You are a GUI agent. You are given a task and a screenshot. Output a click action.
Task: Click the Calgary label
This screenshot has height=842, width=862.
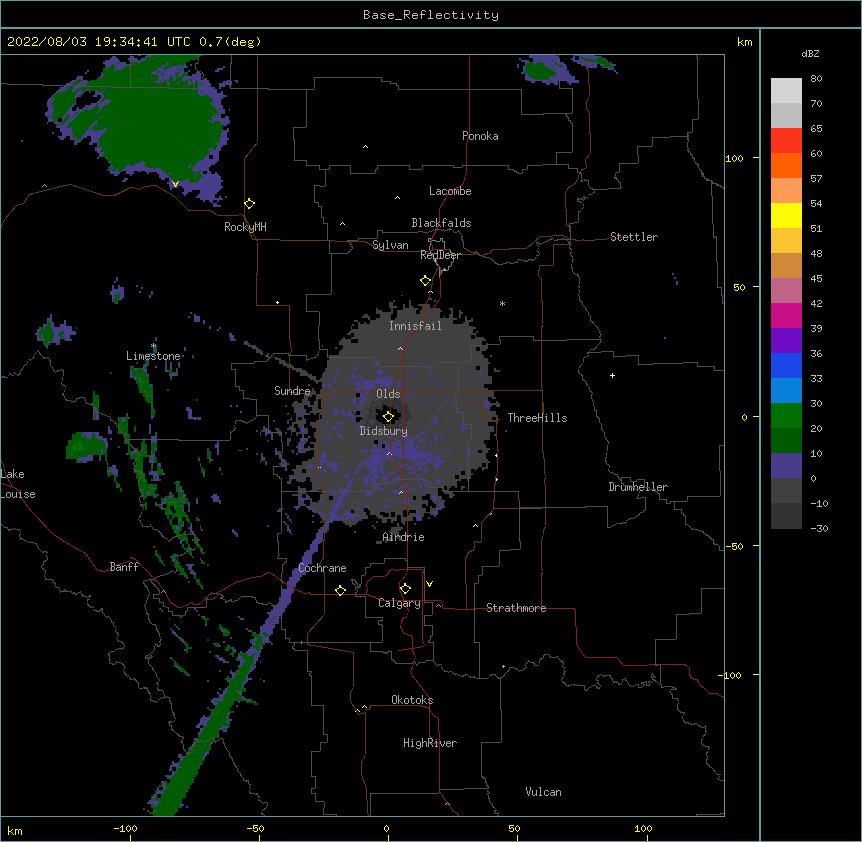tap(399, 603)
